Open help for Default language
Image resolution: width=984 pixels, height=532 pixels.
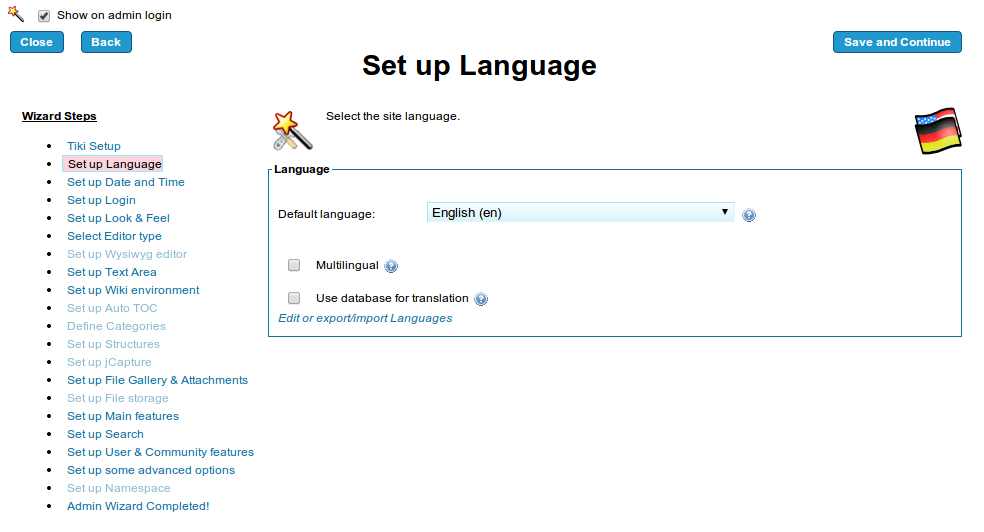pyautogui.click(x=749, y=215)
